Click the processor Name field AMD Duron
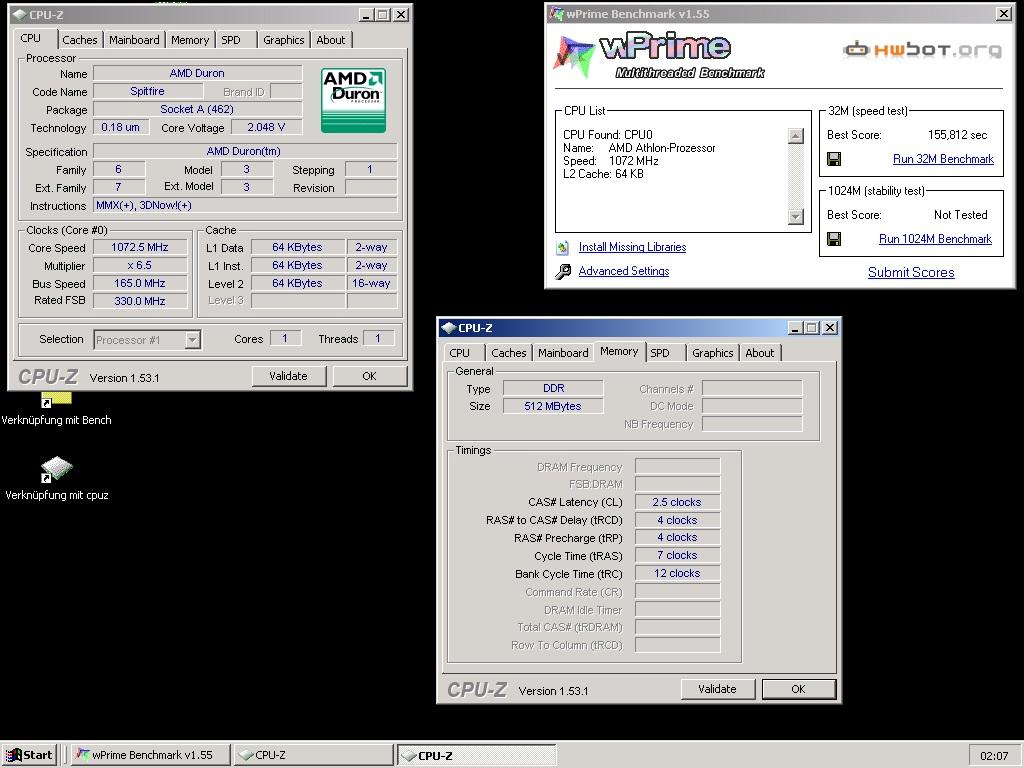Screen dimensions: 1024x768 [x=197, y=73]
